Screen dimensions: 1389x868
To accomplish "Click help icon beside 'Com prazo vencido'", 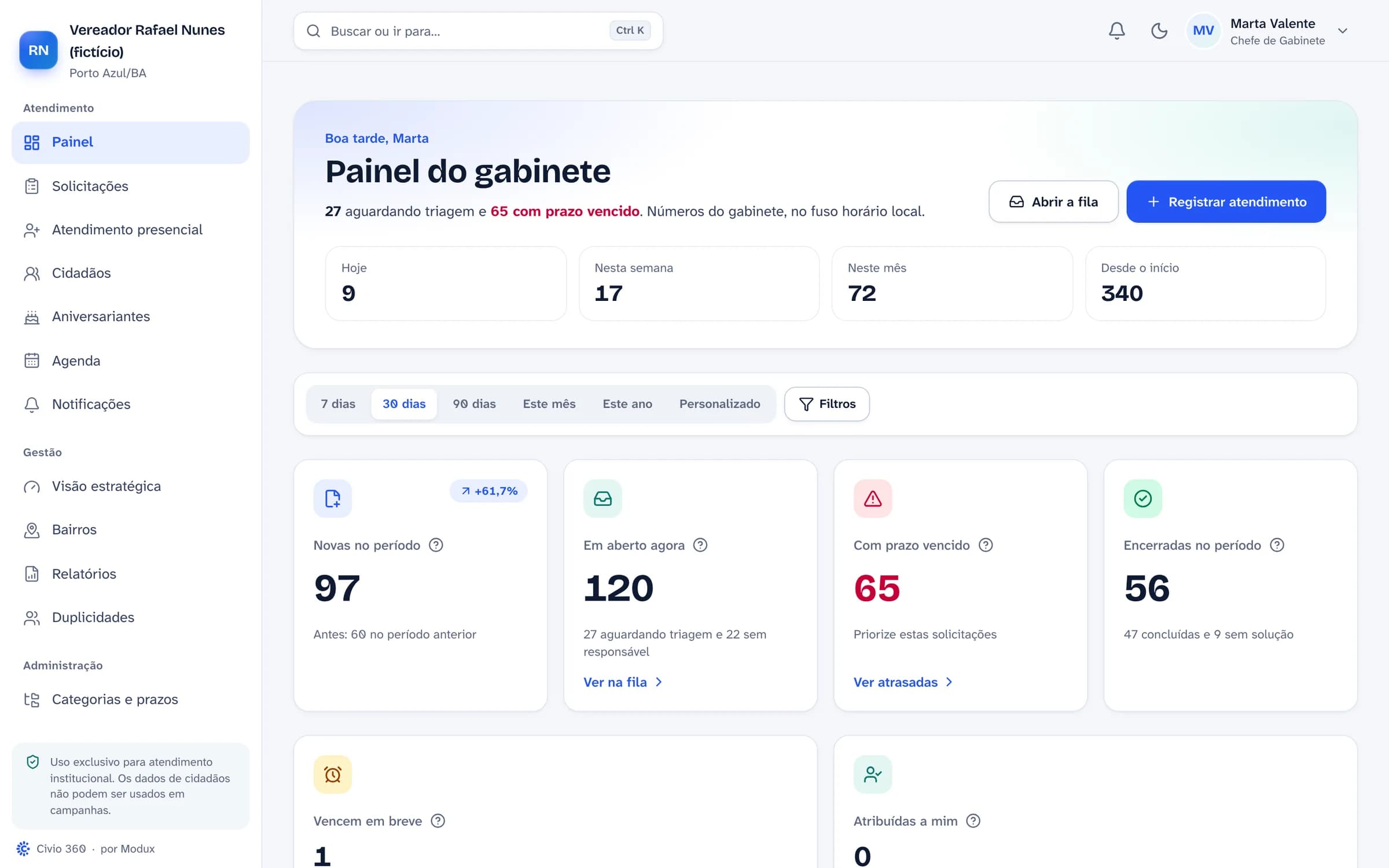I will [986, 545].
